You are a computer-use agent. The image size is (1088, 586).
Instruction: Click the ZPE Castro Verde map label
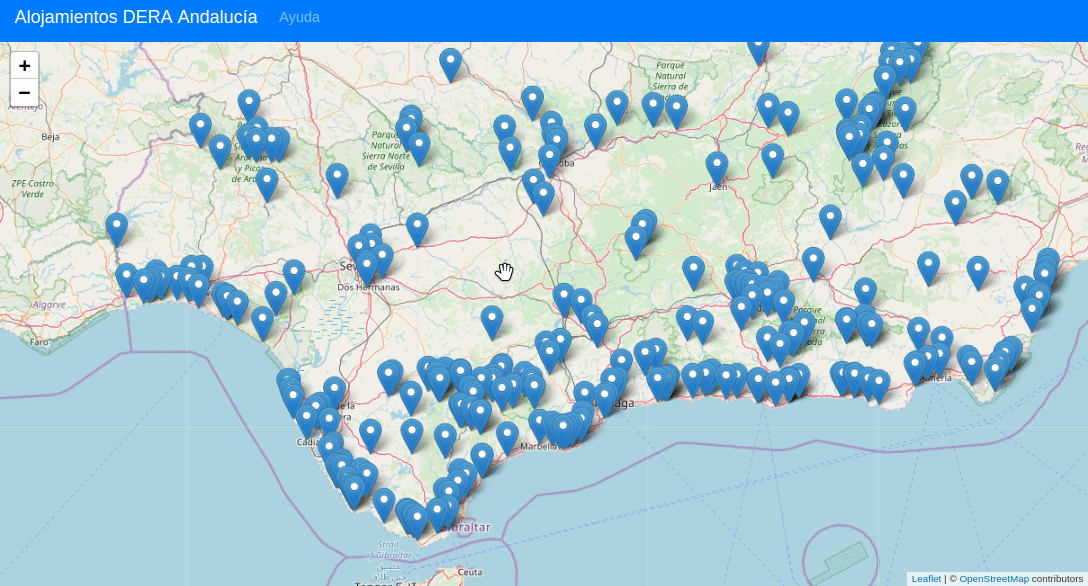pyautogui.click(x=32, y=189)
